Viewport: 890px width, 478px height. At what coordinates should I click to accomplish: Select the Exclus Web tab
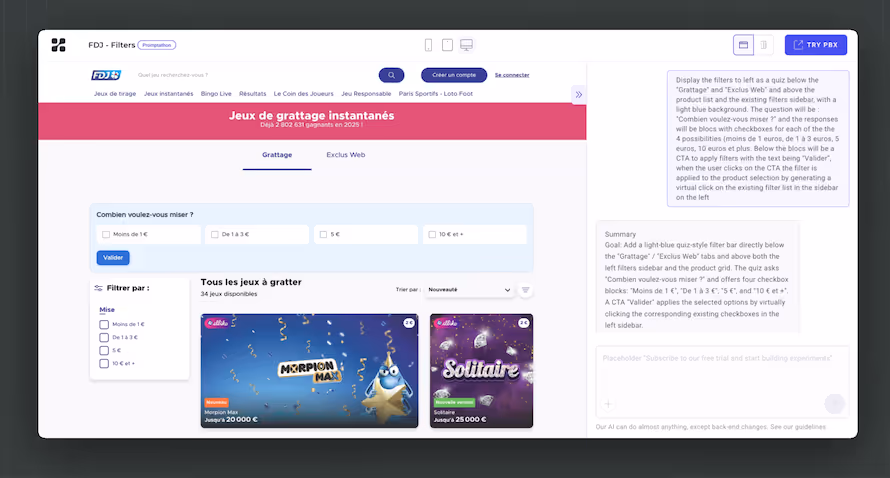[346, 155]
